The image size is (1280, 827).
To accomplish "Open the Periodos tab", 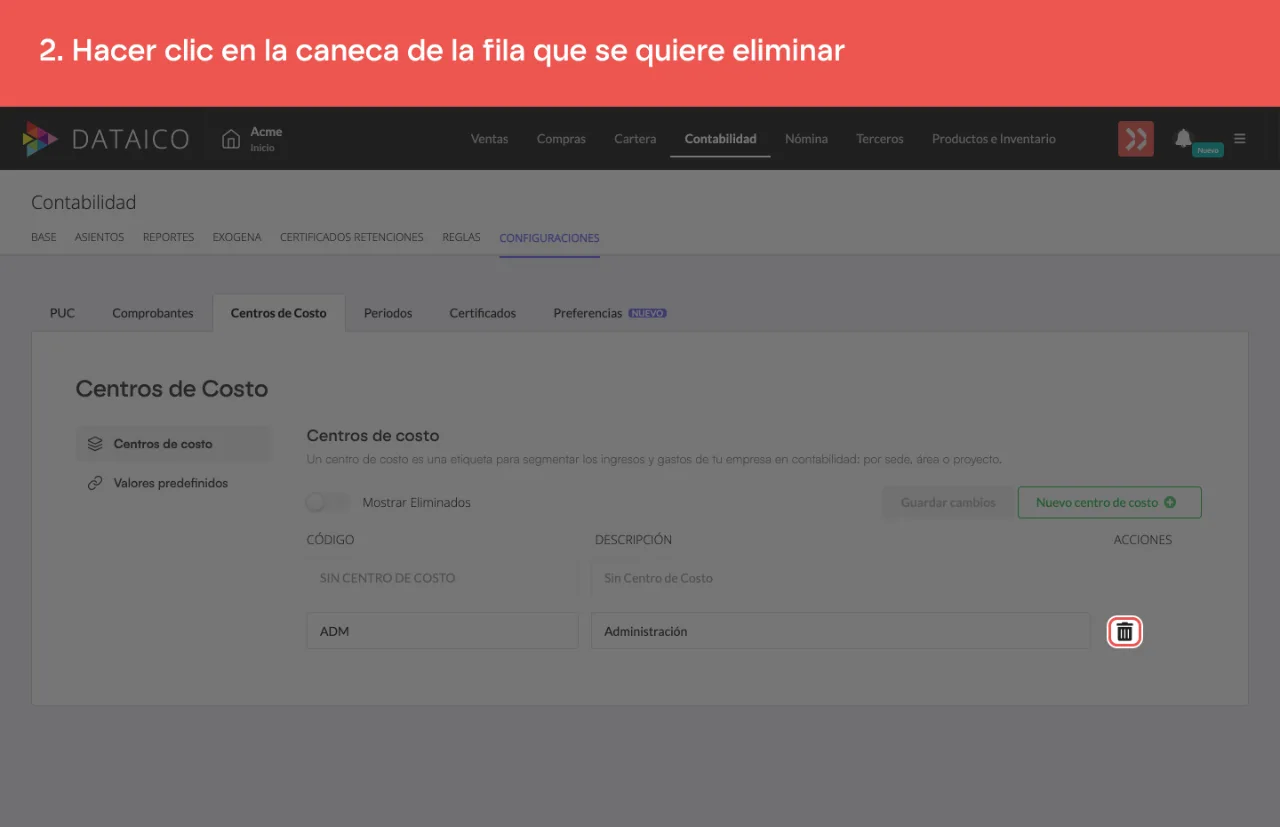I will click(388, 313).
